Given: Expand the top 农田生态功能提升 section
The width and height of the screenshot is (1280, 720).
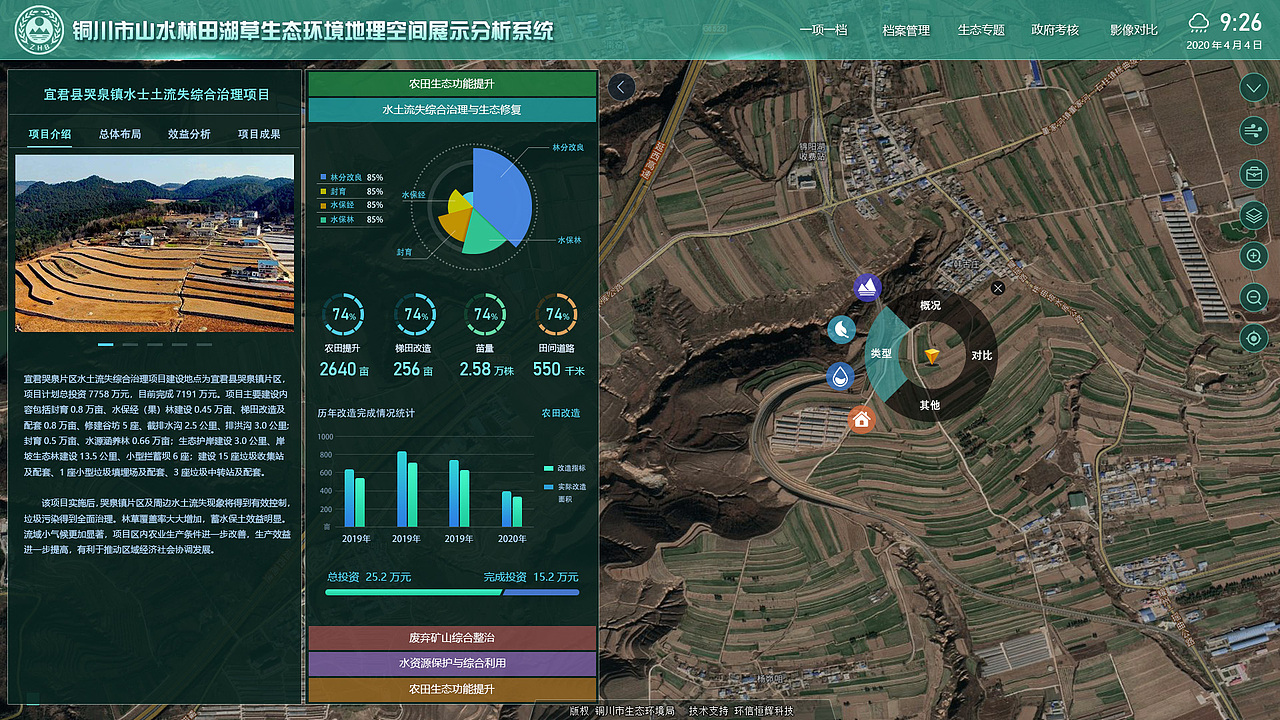Looking at the screenshot, I should point(452,84).
